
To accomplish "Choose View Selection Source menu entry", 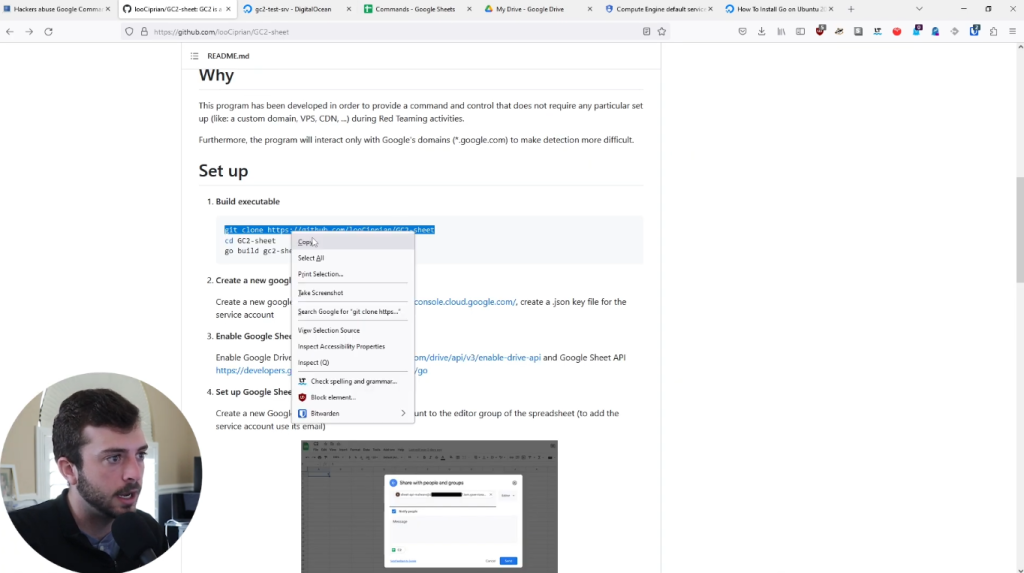I will [353, 331].
